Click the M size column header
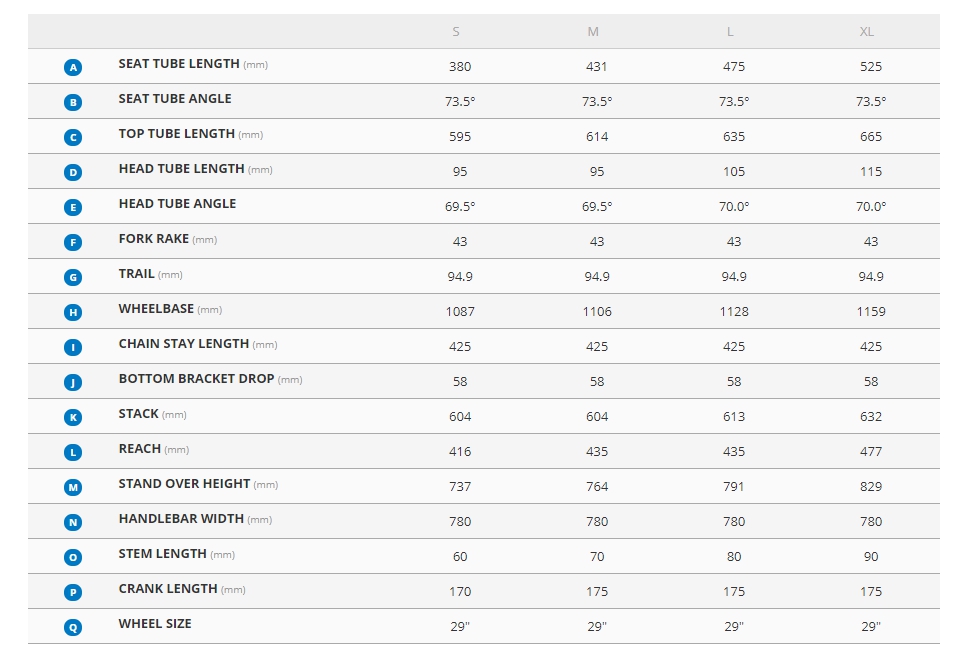The image size is (953, 657). point(593,32)
